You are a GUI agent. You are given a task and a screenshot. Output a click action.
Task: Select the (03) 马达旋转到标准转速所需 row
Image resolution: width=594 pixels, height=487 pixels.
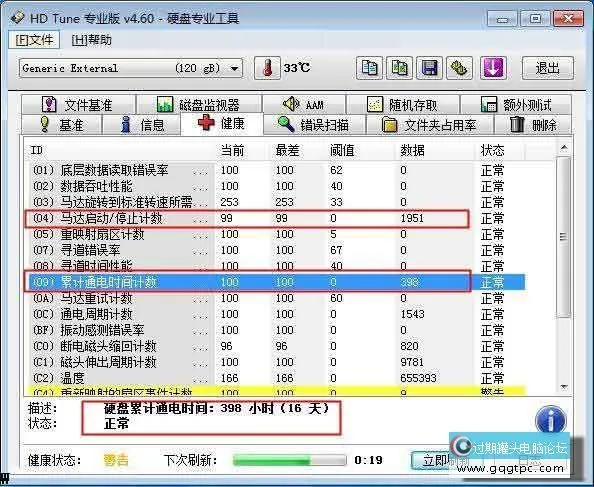point(277,202)
